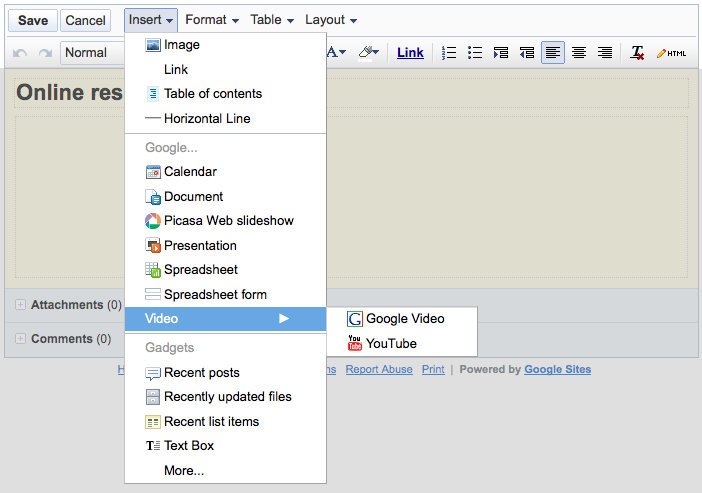The height and width of the screenshot is (493, 702).
Task: Align text to the right
Action: tap(605, 53)
